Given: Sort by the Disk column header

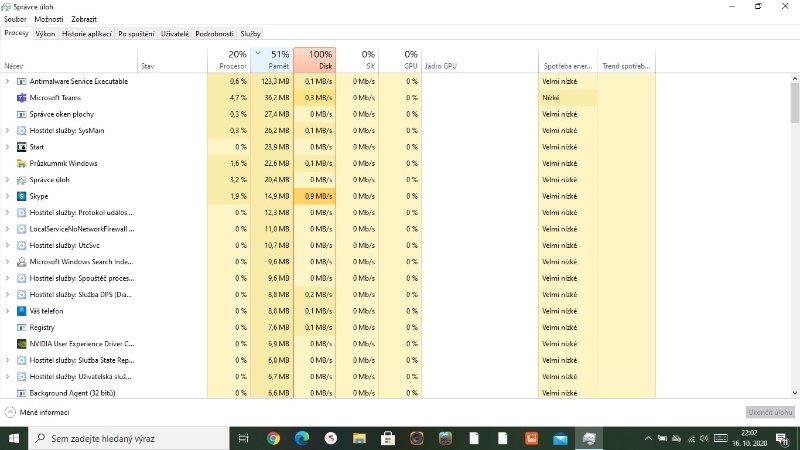Looking at the screenshot, I should click(314, 60).
